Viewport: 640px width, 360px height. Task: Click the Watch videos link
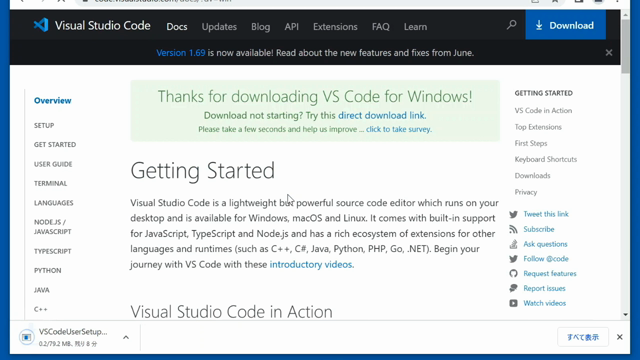pos(544,303)
